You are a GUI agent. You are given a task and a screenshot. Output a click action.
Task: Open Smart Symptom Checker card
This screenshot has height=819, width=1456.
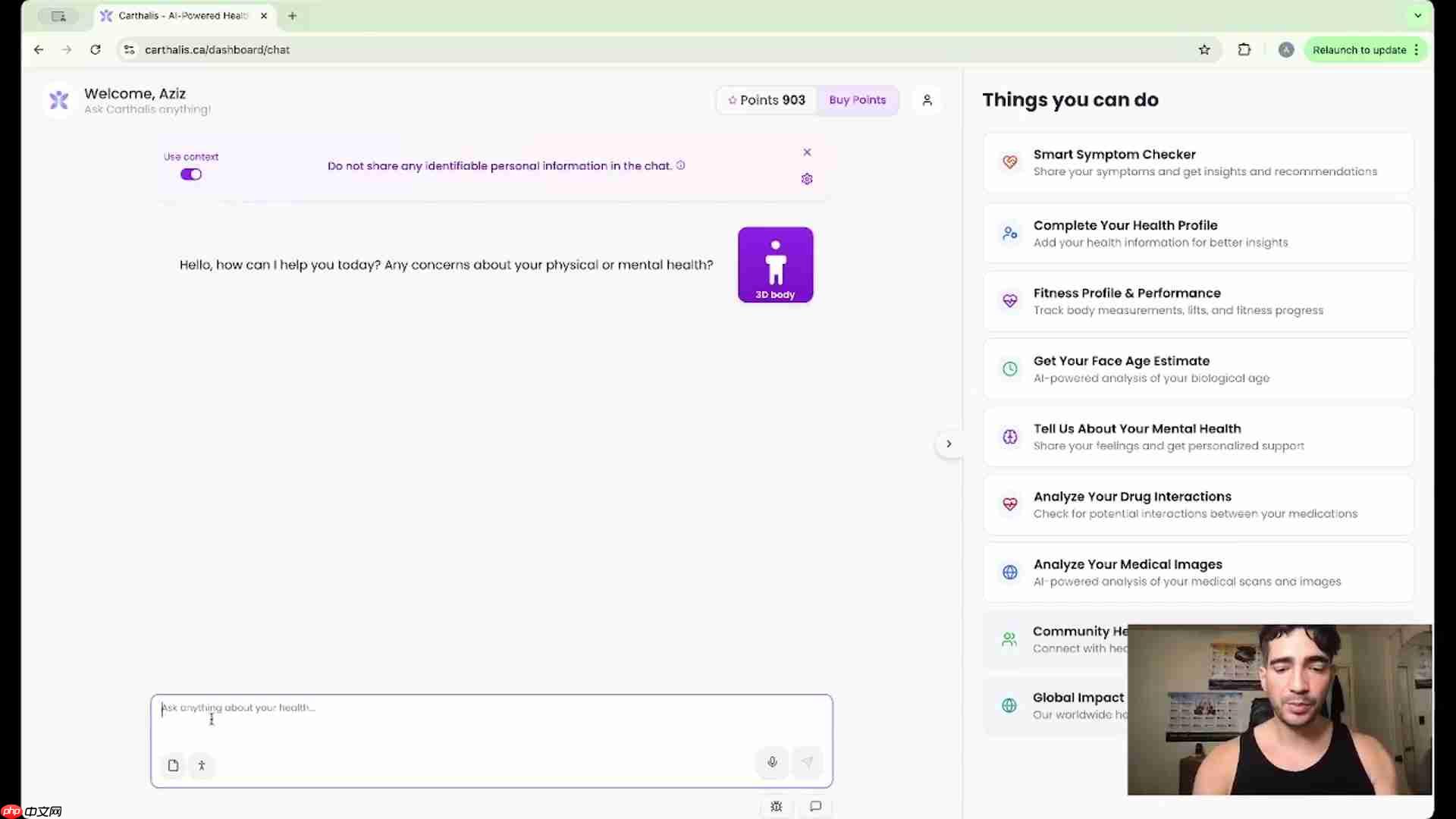point(1198,163)
